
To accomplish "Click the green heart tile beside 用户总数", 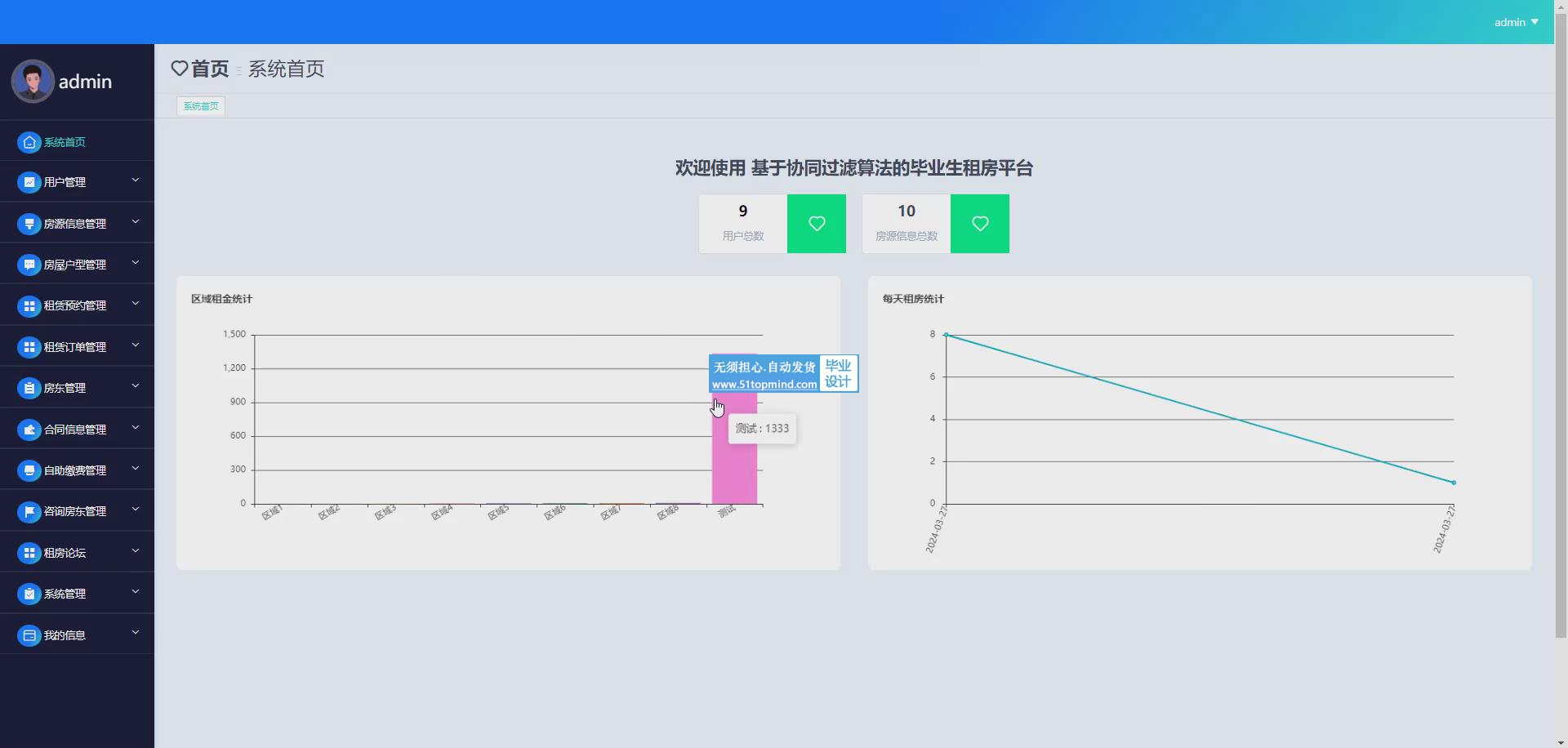I will (x=816, y=224).
